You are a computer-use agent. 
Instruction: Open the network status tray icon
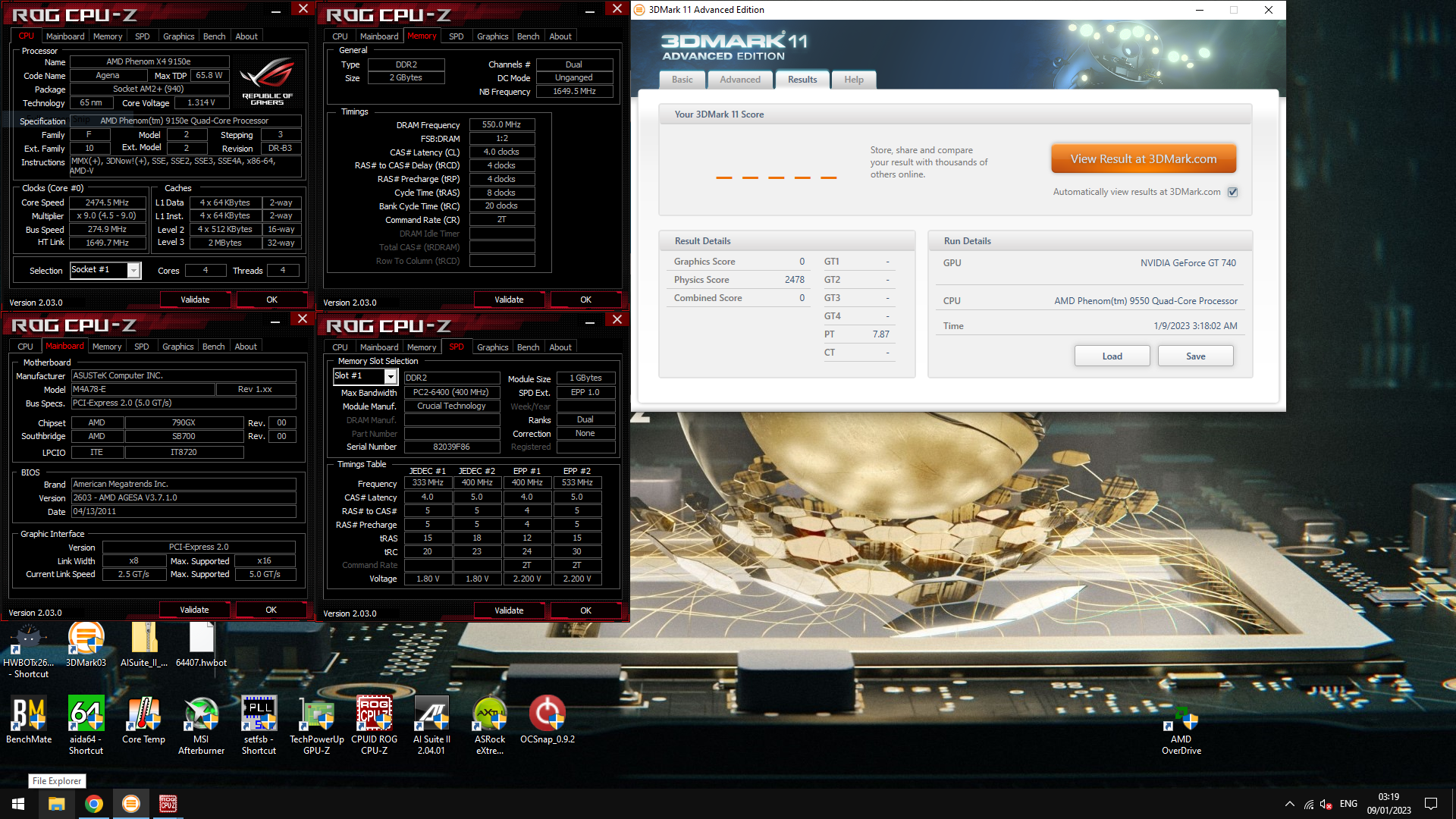coord(1309,805)
